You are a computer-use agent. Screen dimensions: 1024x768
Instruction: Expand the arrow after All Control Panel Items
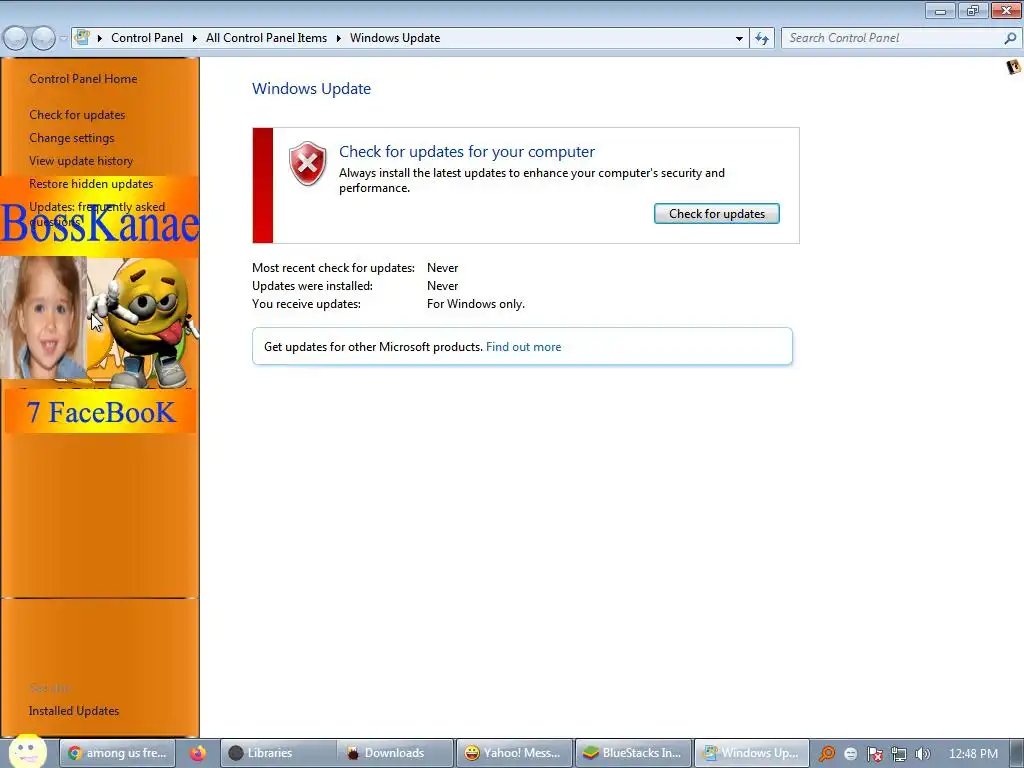click(339, 38)
